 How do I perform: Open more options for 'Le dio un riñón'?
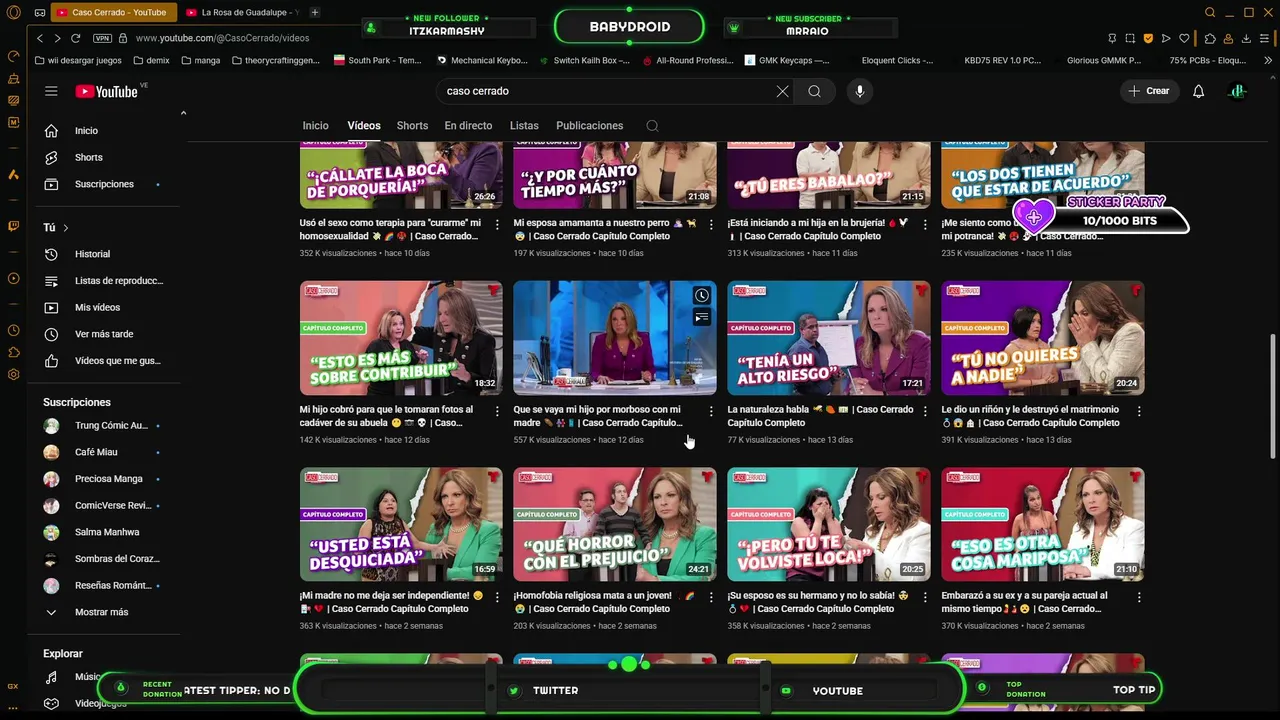(x=1139, y=411)
